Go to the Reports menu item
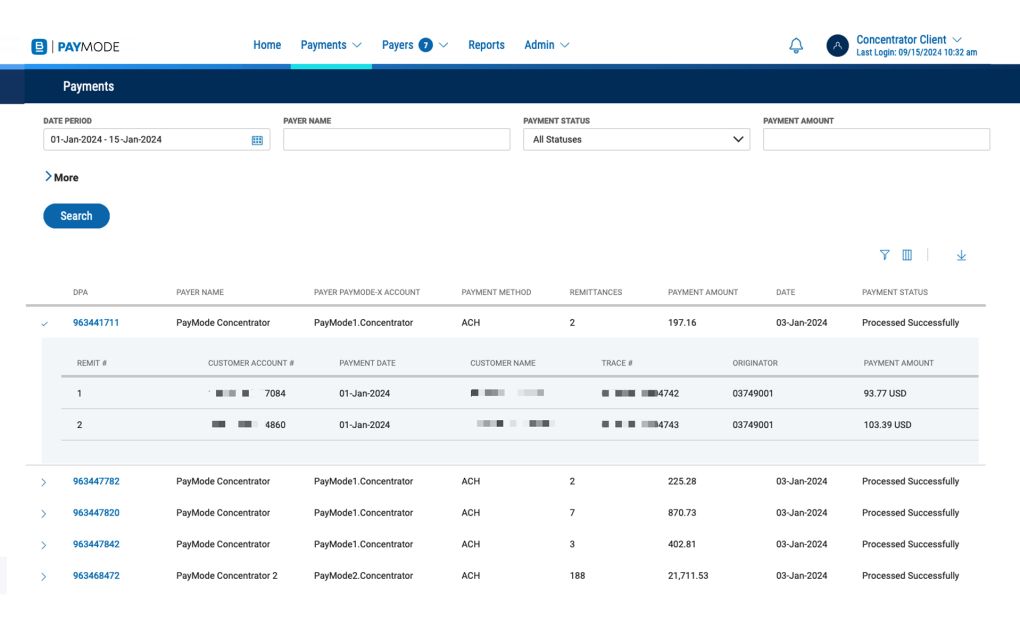Screen dimensions: 1020x638 (486, 45)
